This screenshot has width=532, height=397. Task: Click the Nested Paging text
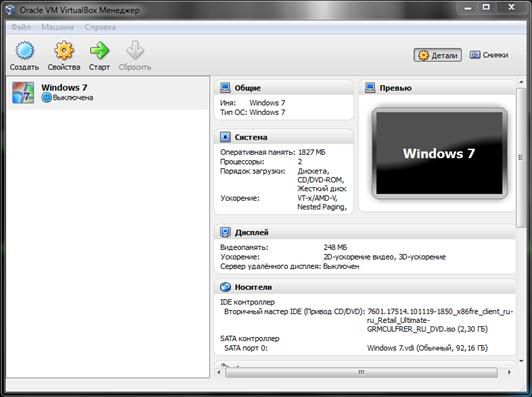tap(322, 207)
